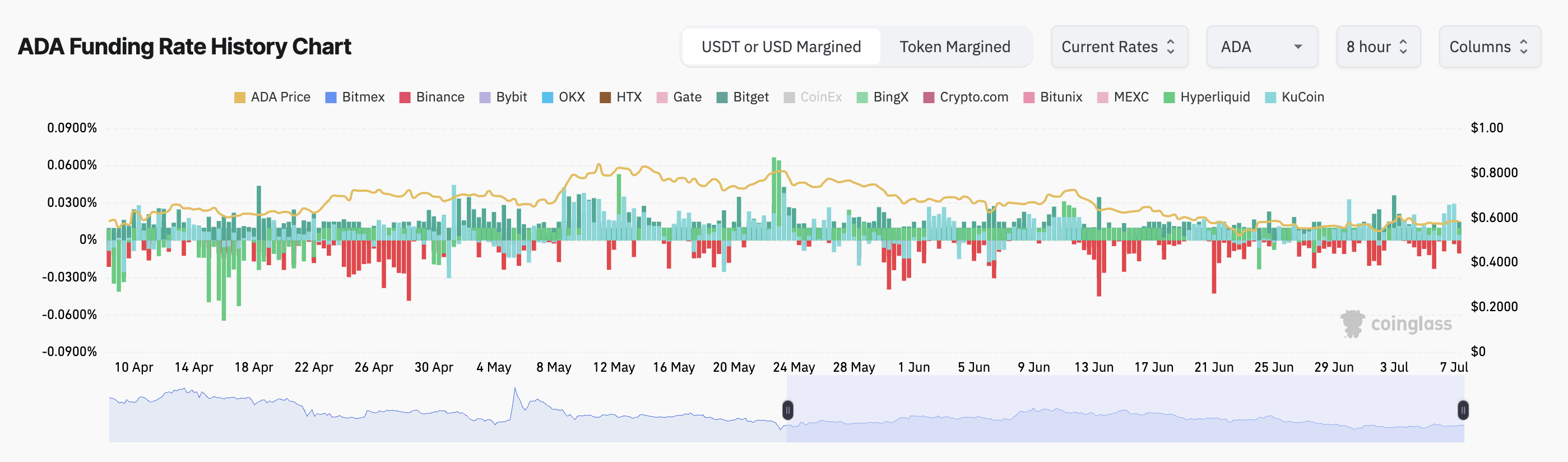Toggle the ADA Price legend series

point(272,98)
